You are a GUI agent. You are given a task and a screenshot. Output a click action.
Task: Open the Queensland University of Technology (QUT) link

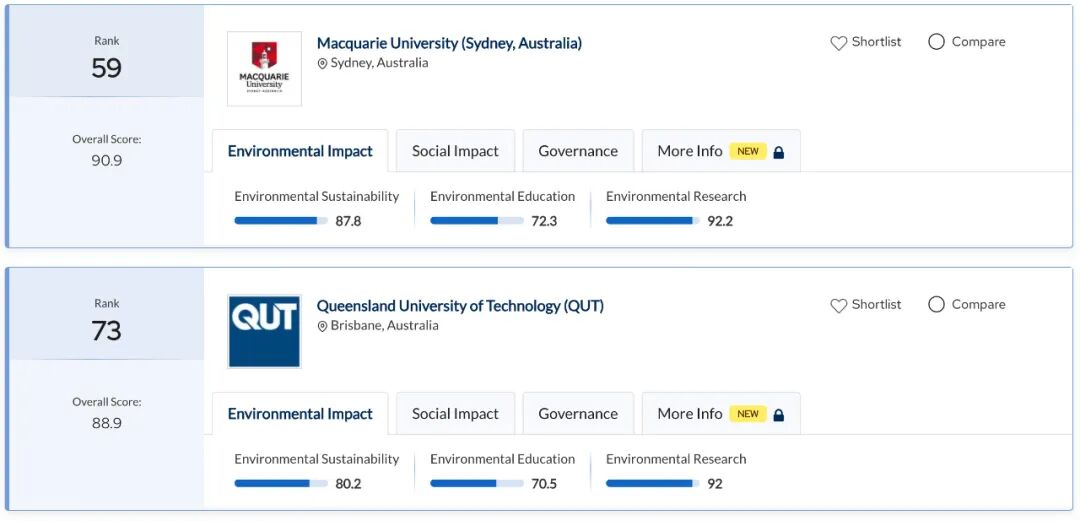click(x=460, y=306)
